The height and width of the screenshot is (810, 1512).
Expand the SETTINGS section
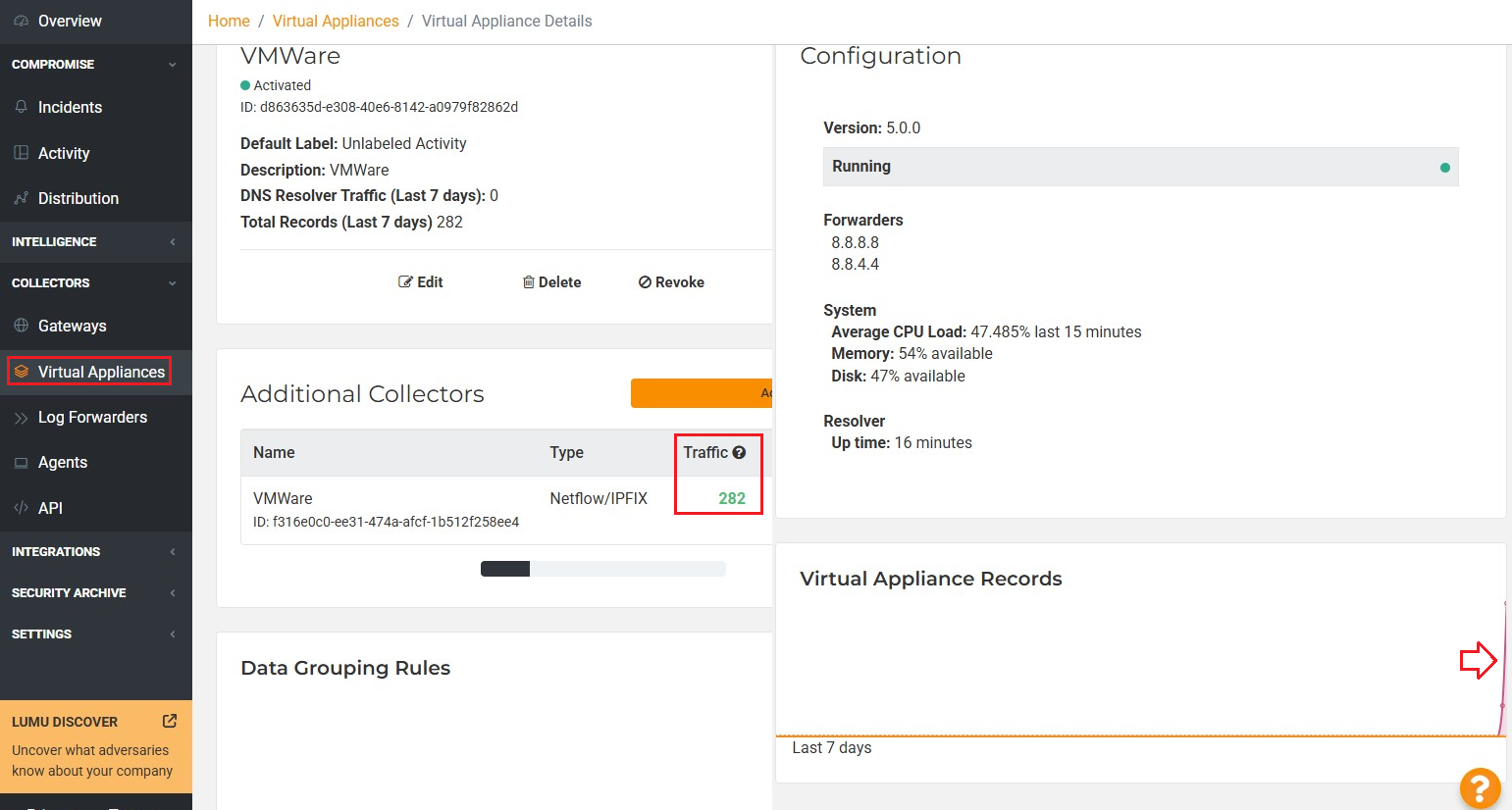coord(172,634)
